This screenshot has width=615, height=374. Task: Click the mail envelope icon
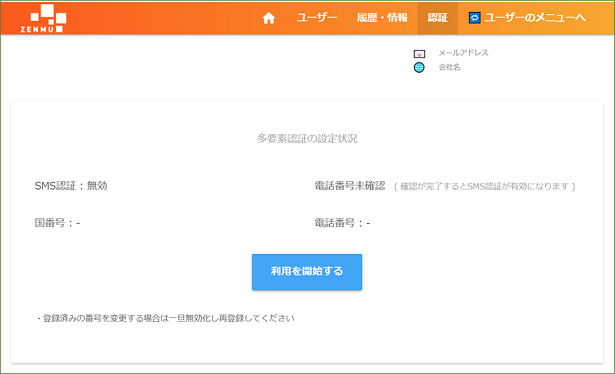419,54
